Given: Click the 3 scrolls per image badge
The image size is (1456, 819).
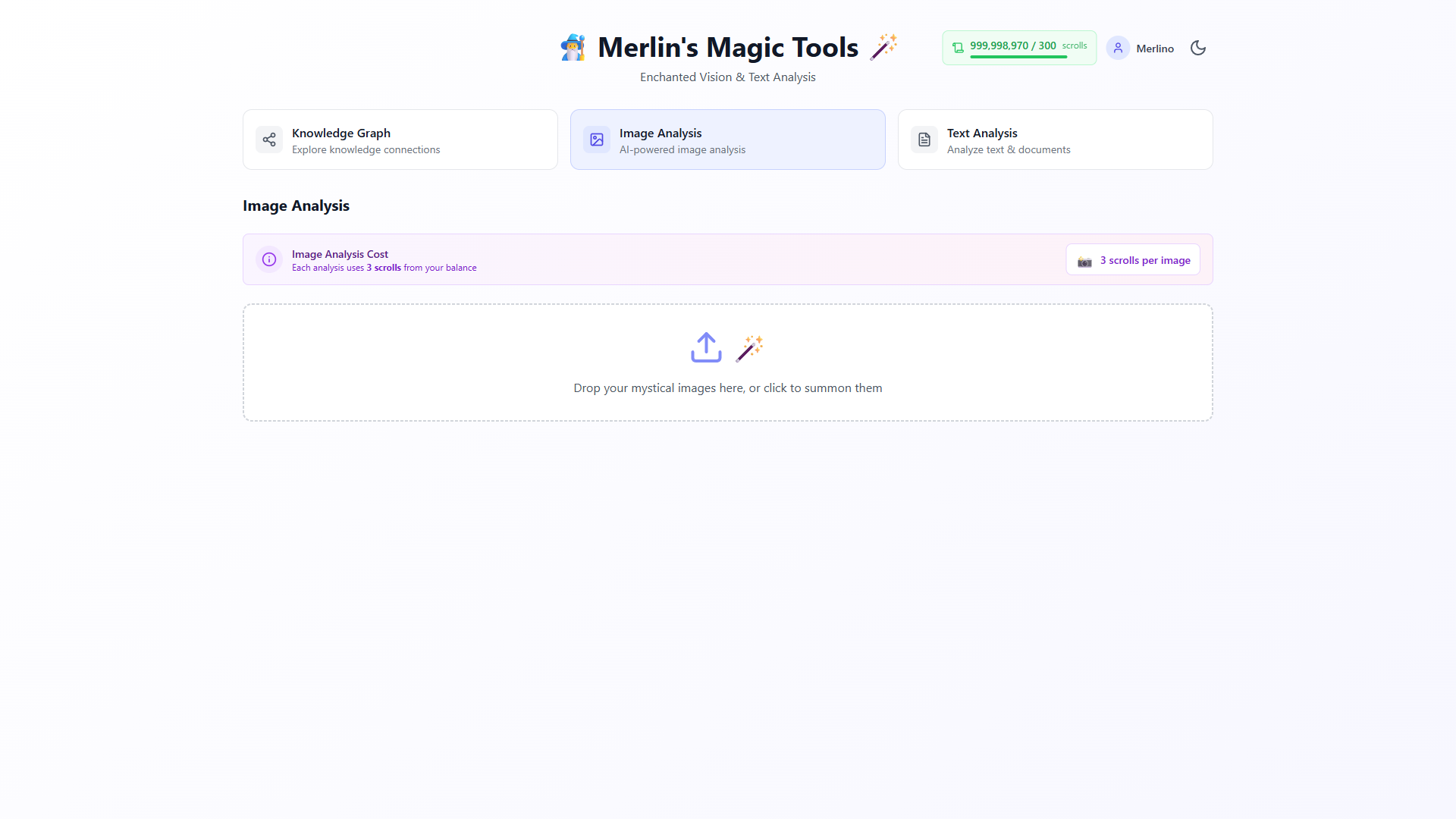Looking at the screenshot, I should (1133, 259).
